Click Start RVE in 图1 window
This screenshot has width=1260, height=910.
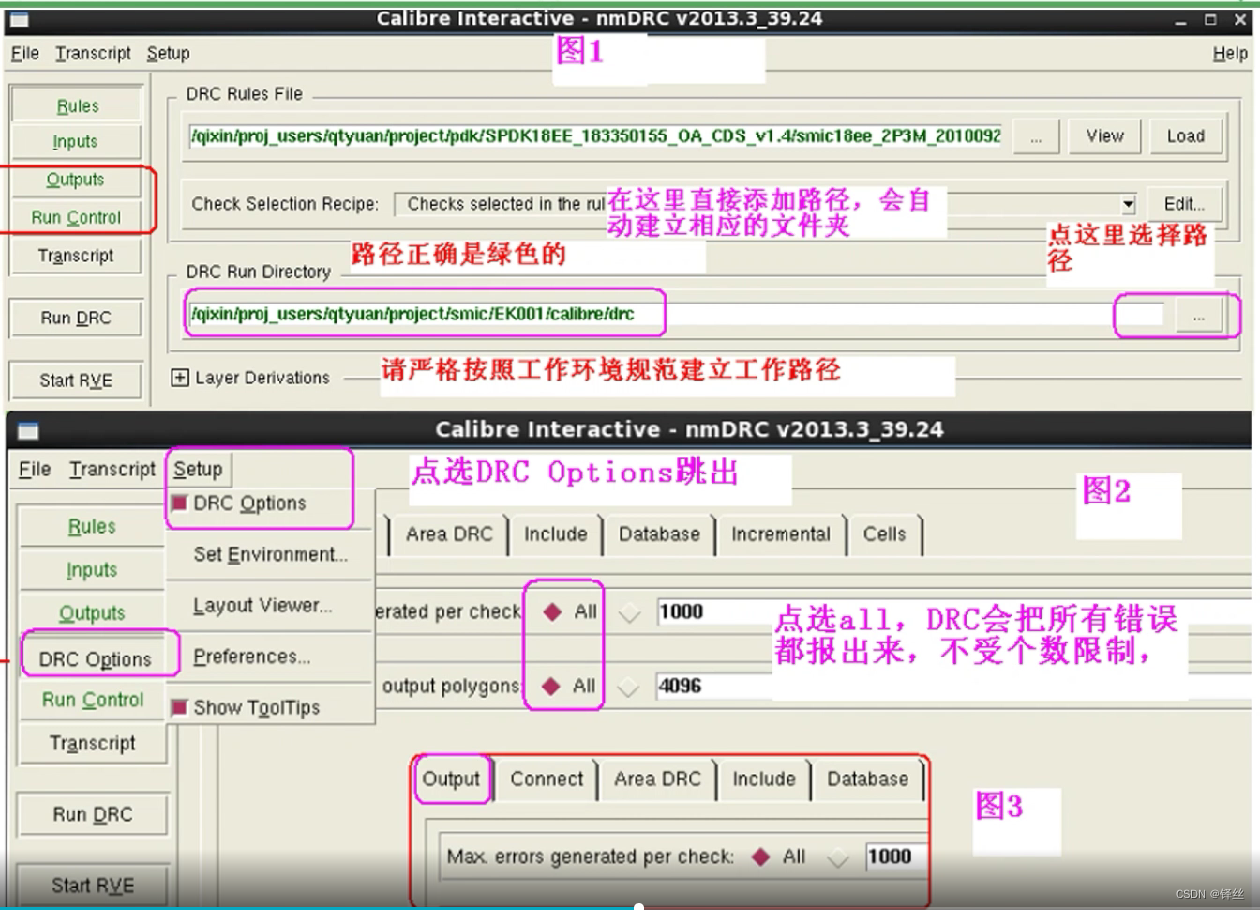(x=76, y=380)
